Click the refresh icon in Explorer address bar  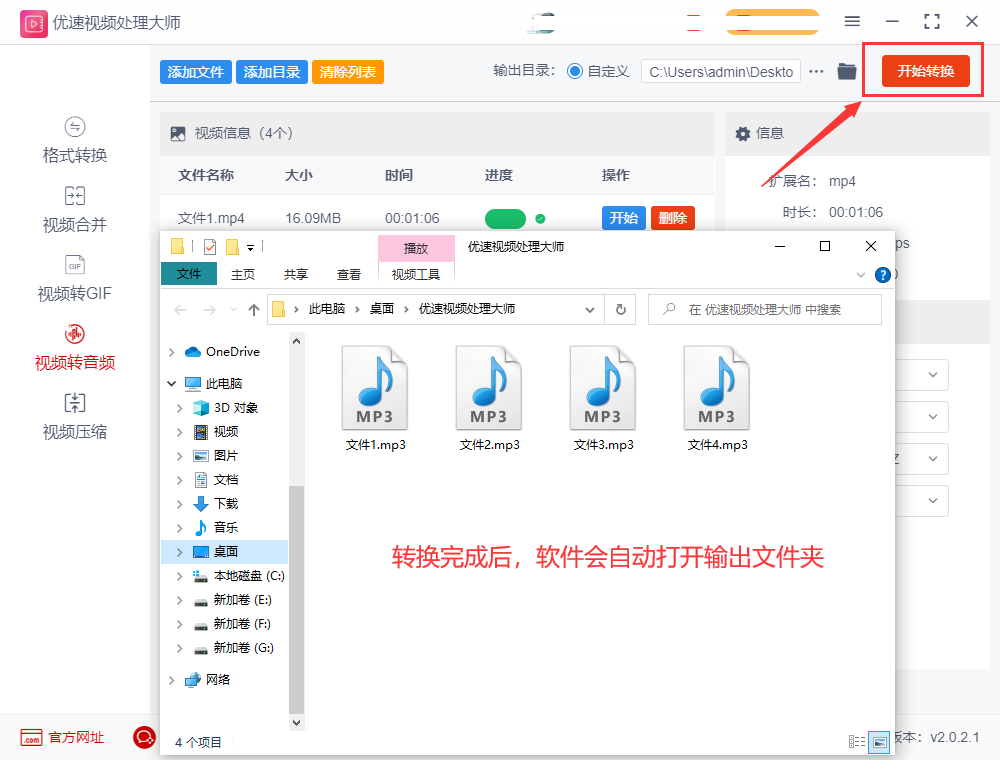620,309
